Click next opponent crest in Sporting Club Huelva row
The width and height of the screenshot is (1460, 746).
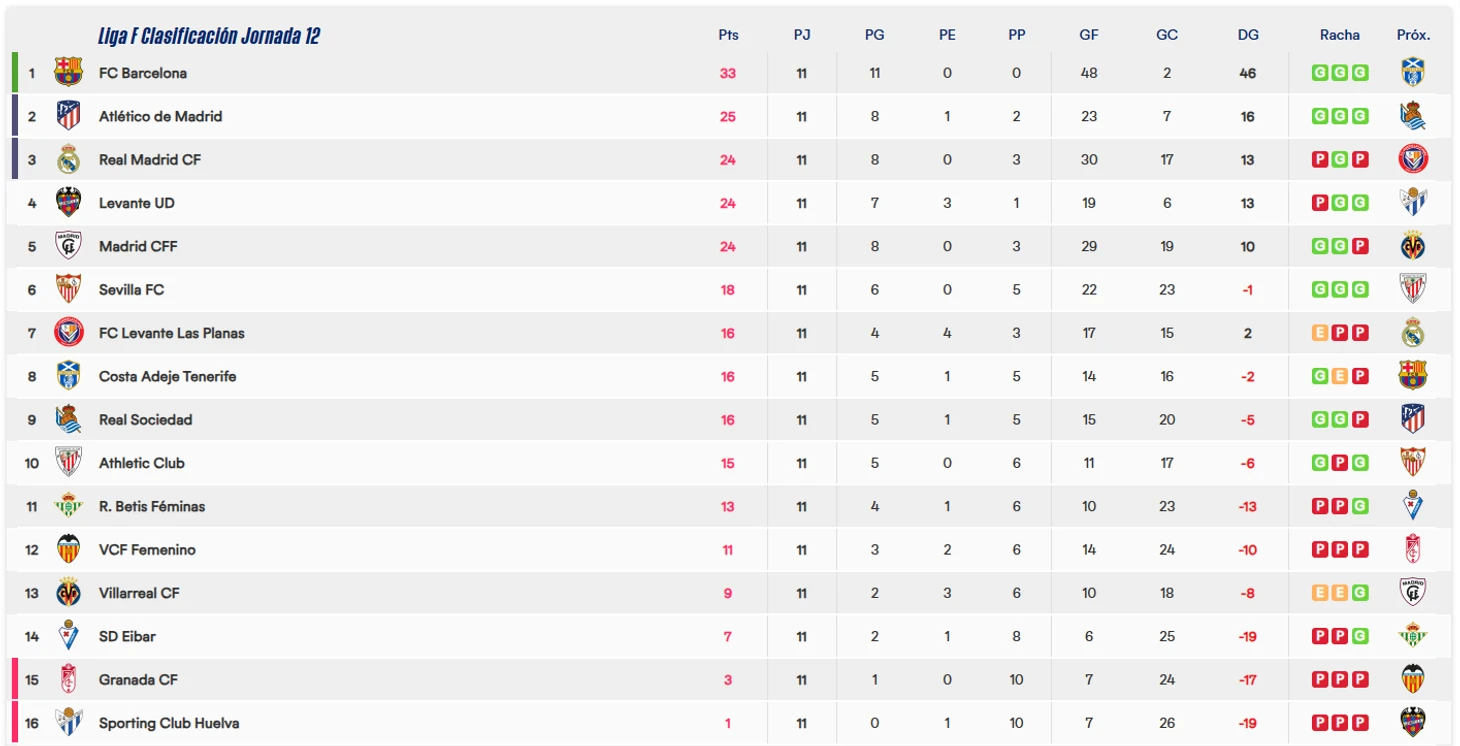click(x=1413, y=722)
